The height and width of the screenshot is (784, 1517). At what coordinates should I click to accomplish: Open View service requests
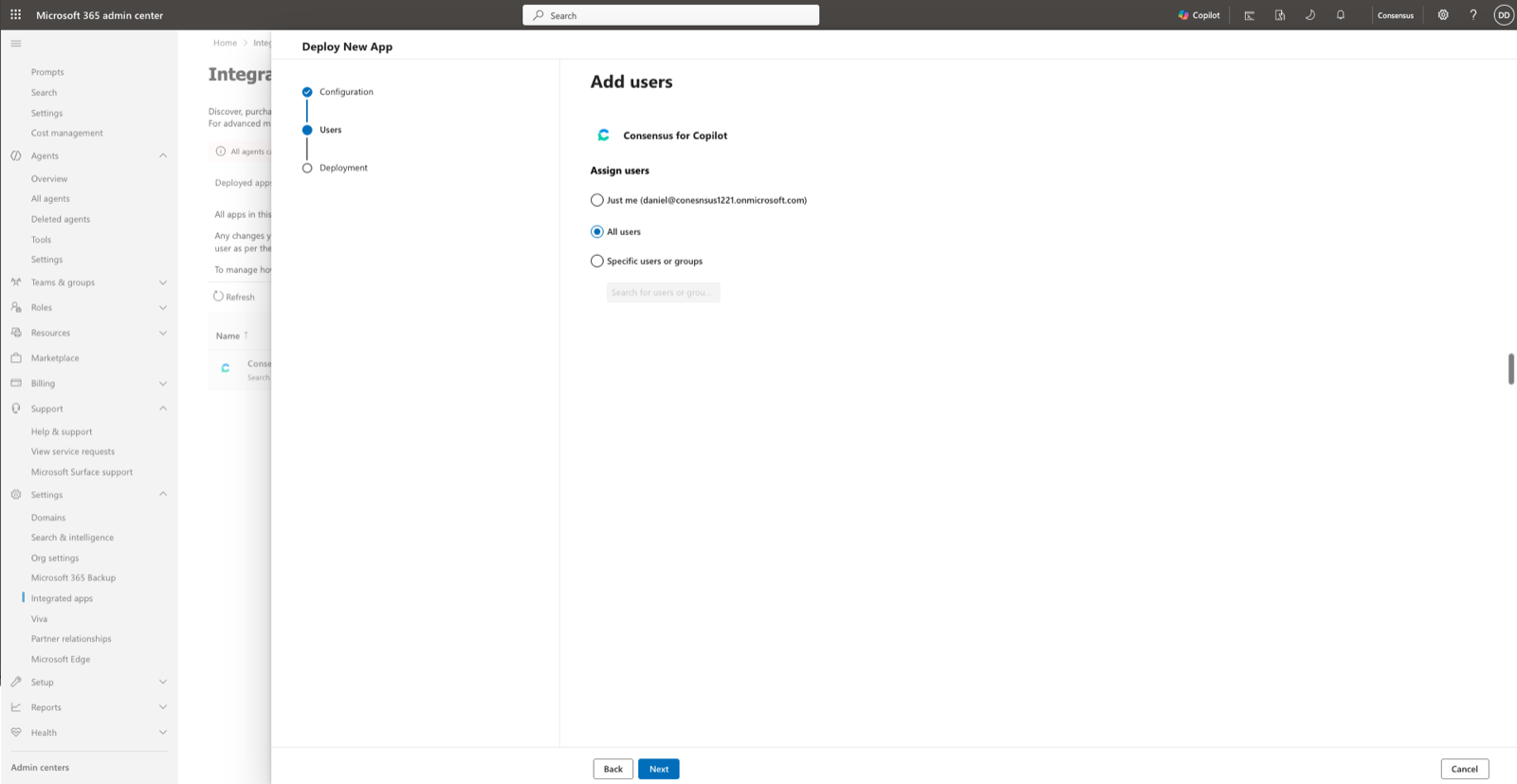pyautogui.click(x=73, y=451)
